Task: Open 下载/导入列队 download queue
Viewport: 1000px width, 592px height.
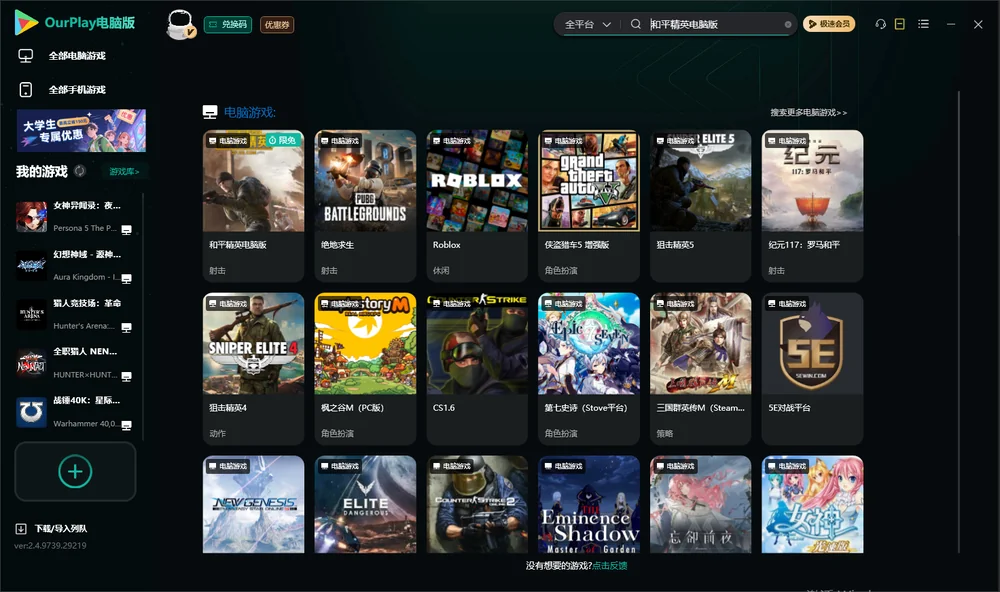Action: (x=52, y=529)
